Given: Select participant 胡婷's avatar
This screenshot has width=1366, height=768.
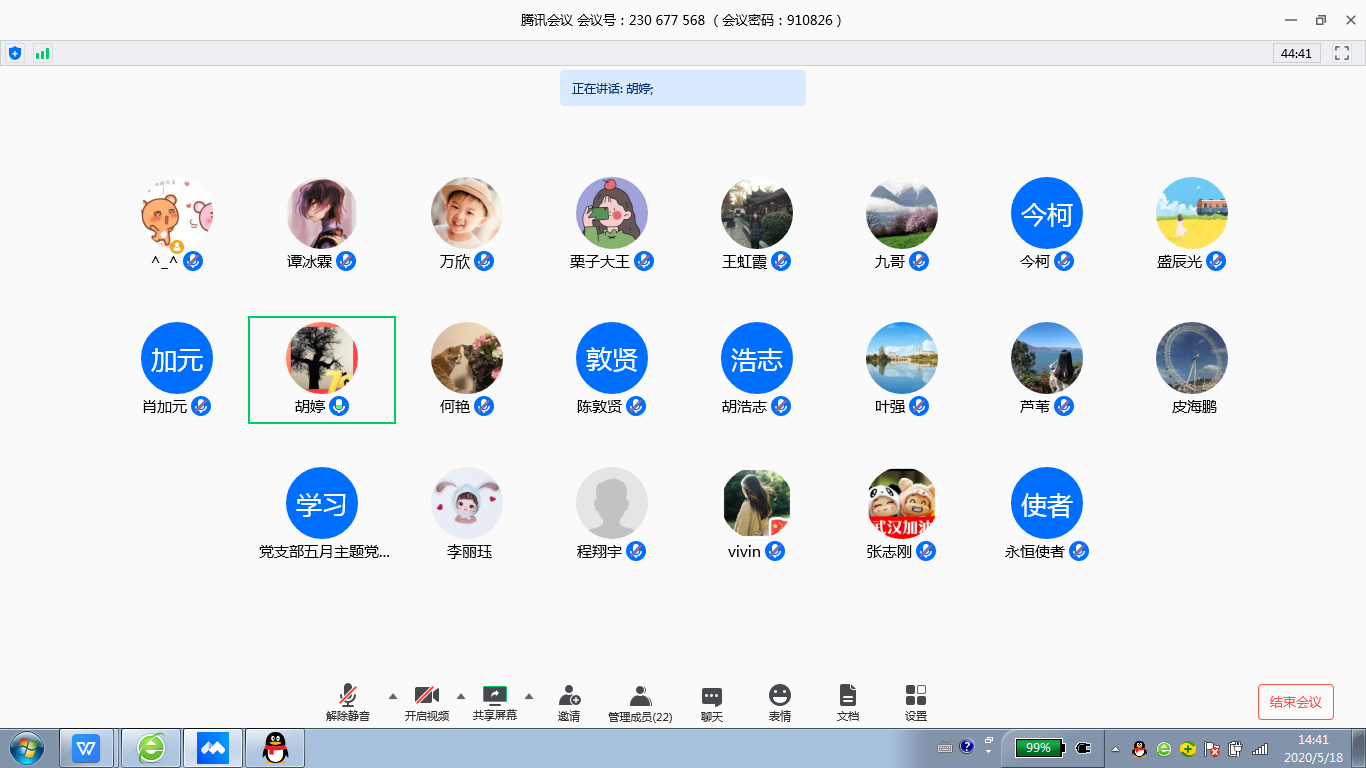Looking at the screenshot, I should point(322,358).
